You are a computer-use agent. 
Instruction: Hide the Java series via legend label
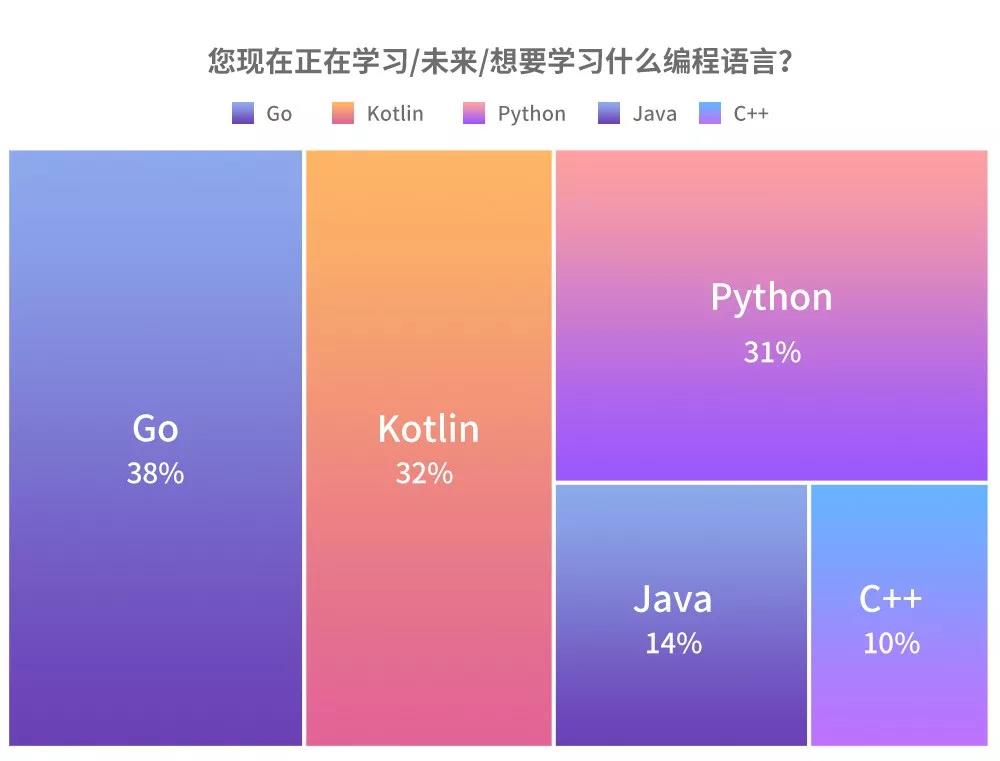[x=654, y=114]
